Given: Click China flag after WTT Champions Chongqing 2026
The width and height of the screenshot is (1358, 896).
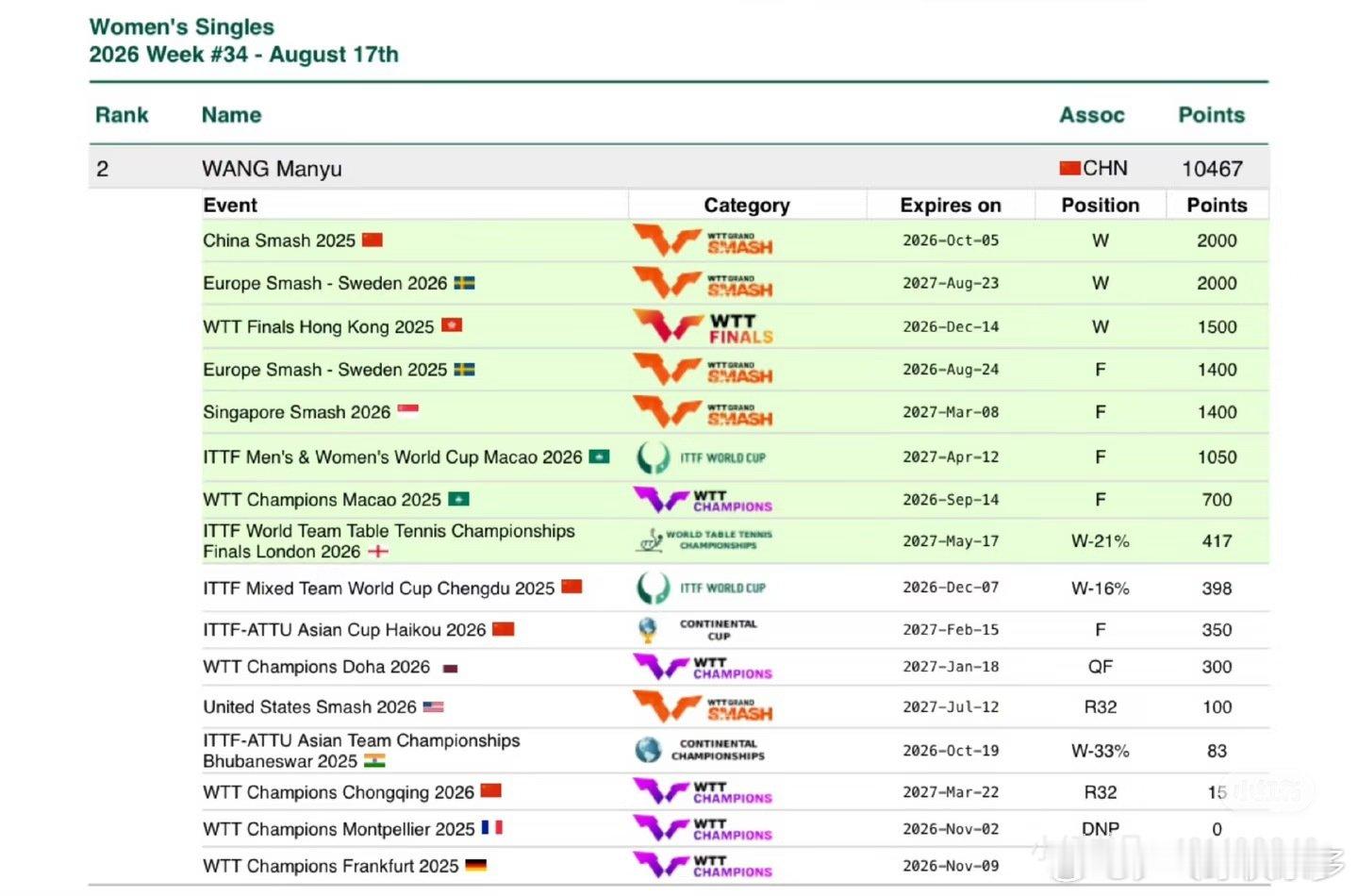Looking at the screenshot, I should pyautogui.click(x=490, y=791).
